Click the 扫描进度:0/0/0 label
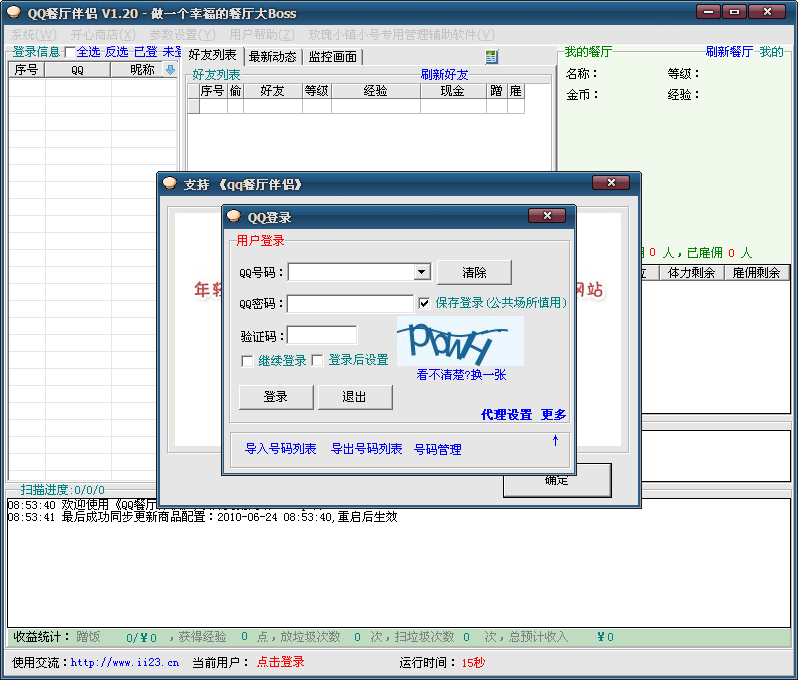Screen dimensions: 798x680 (63, 490)
